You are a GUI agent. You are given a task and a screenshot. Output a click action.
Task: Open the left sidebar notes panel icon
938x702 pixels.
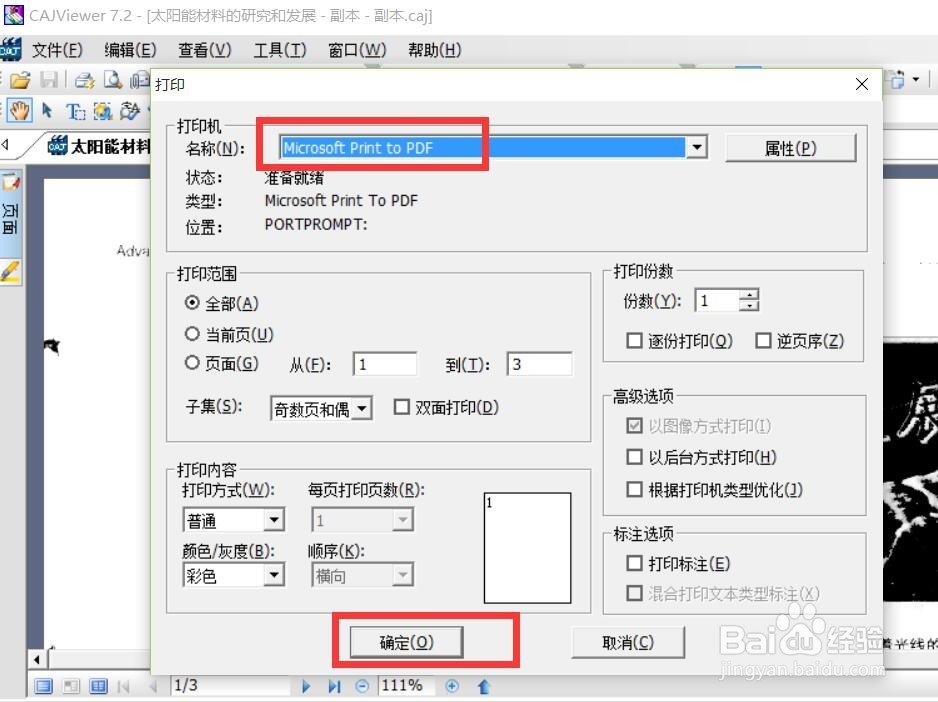[11, 181]
